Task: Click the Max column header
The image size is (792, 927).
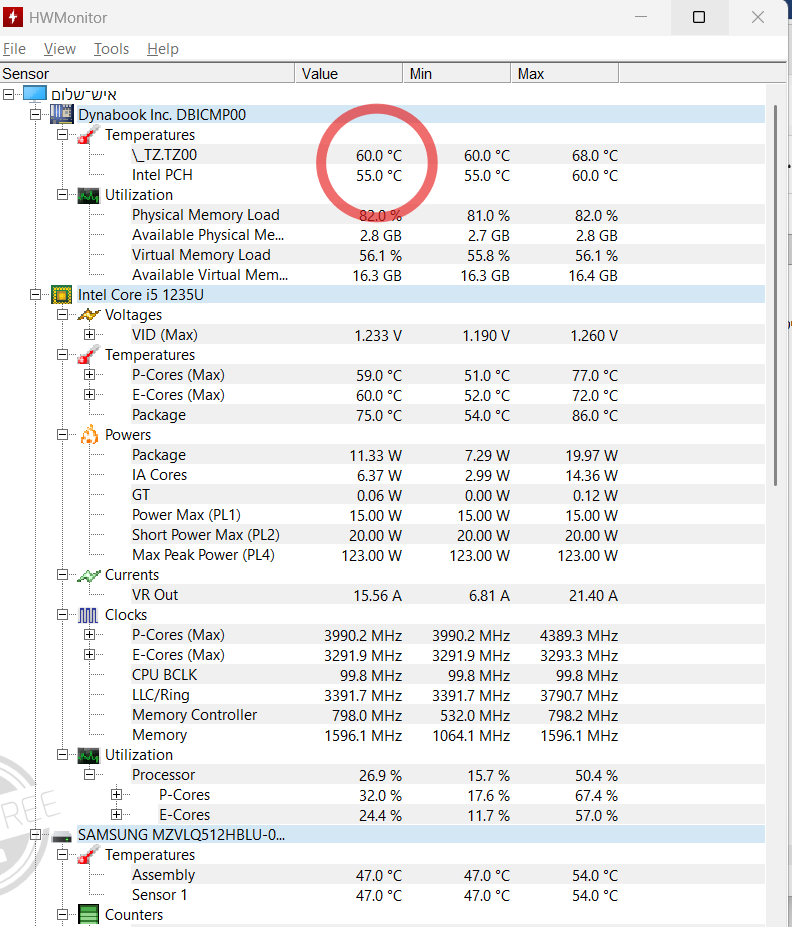Action: click(564, 74)
